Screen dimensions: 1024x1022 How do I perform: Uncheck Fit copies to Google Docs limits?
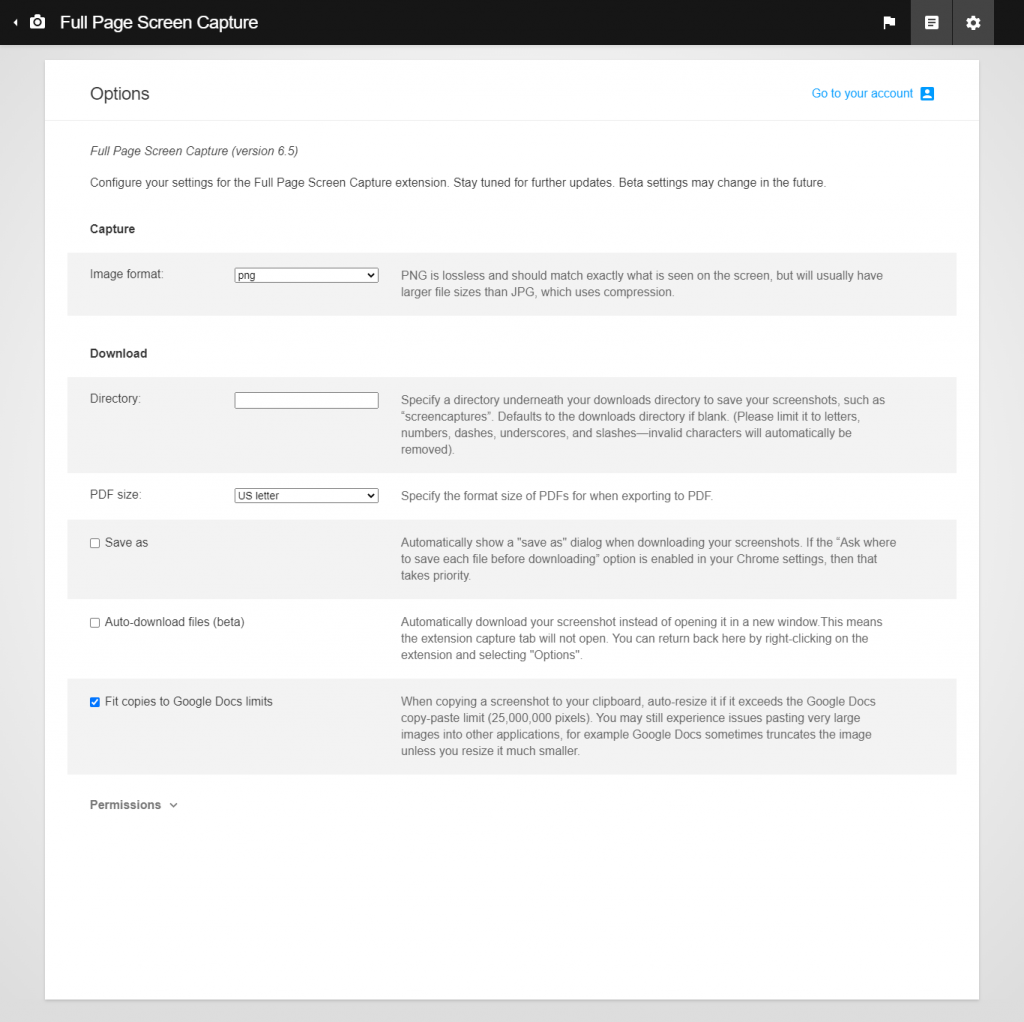tap(95, 702)
